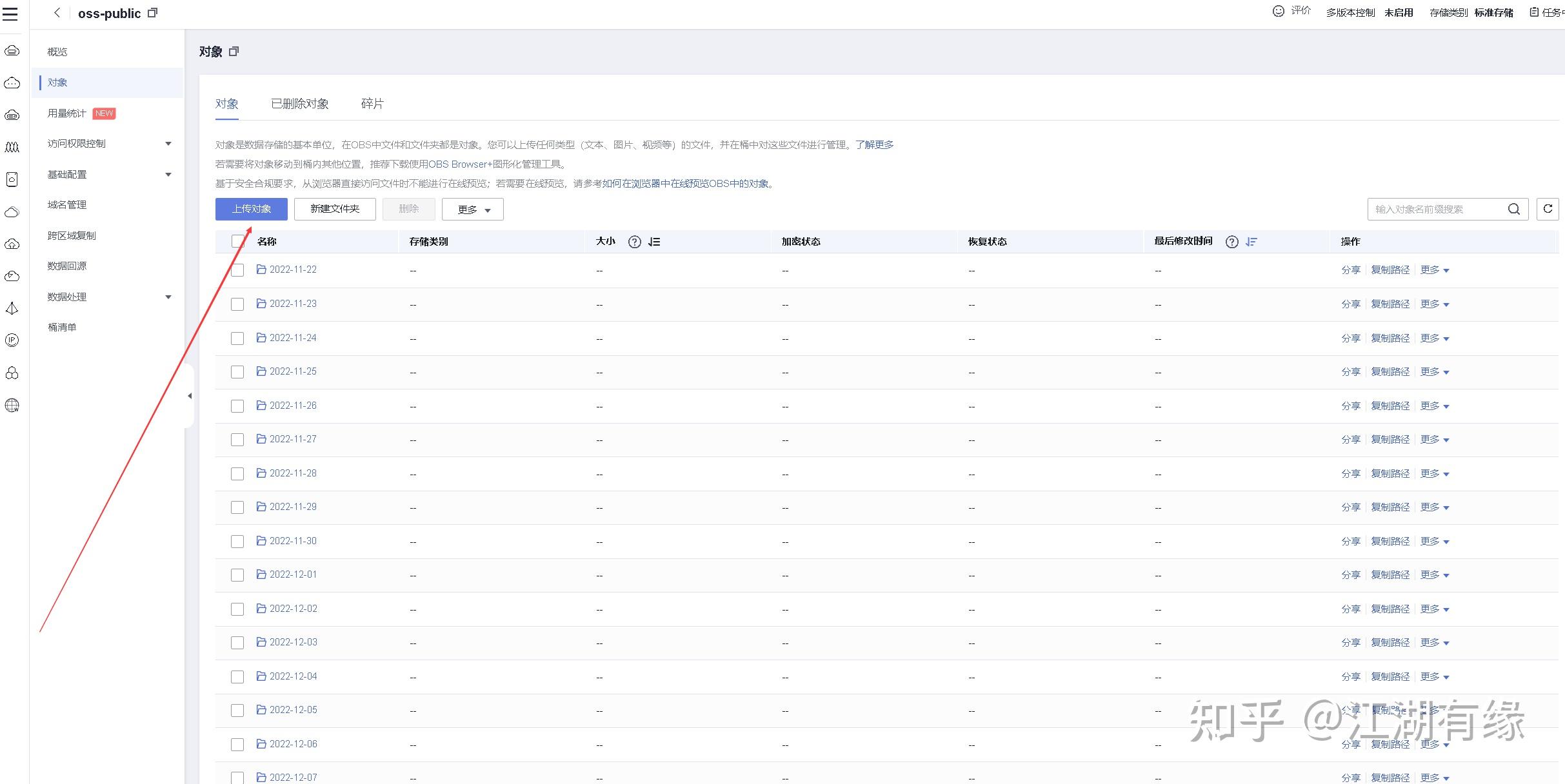This screenshot has height=784, width=1565.
Task: Click help icon next to 最后修改时间
Action: (1231, 242)
